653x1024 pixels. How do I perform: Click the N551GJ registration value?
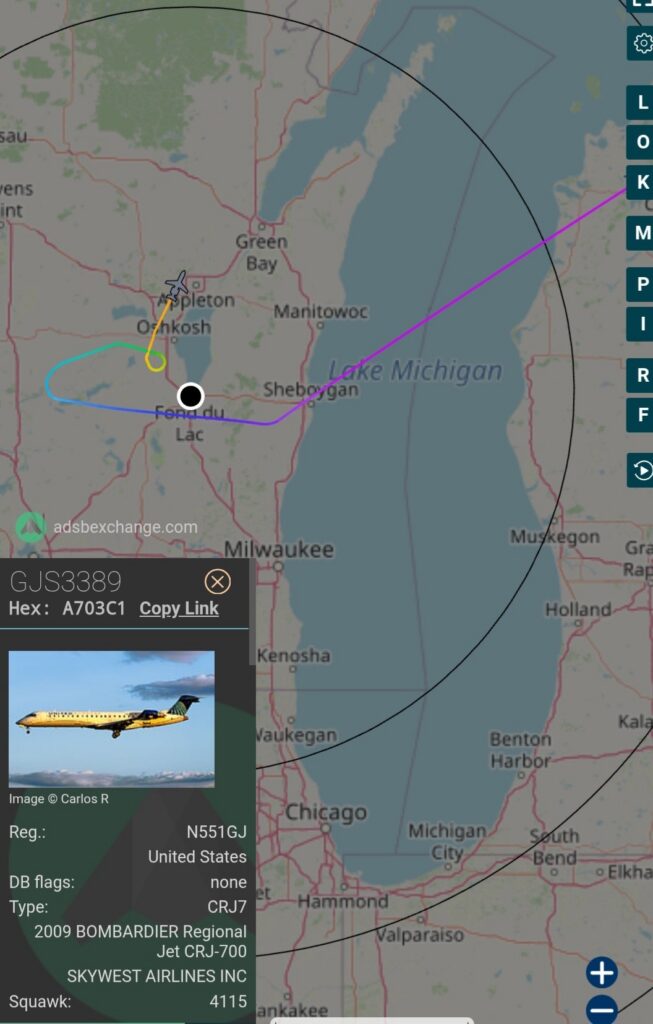[x=217, y=832]
